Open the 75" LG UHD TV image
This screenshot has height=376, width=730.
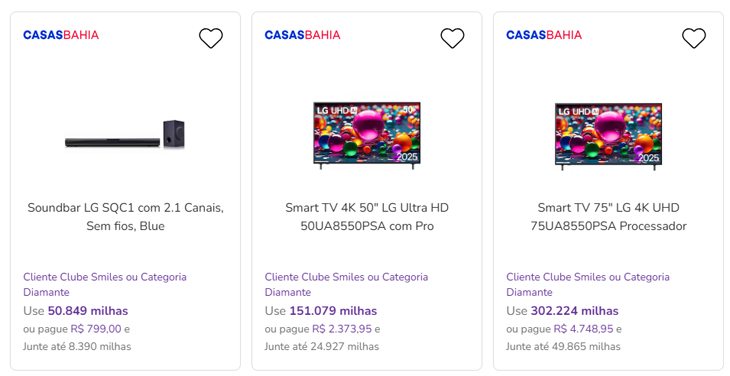coord(608,136)
